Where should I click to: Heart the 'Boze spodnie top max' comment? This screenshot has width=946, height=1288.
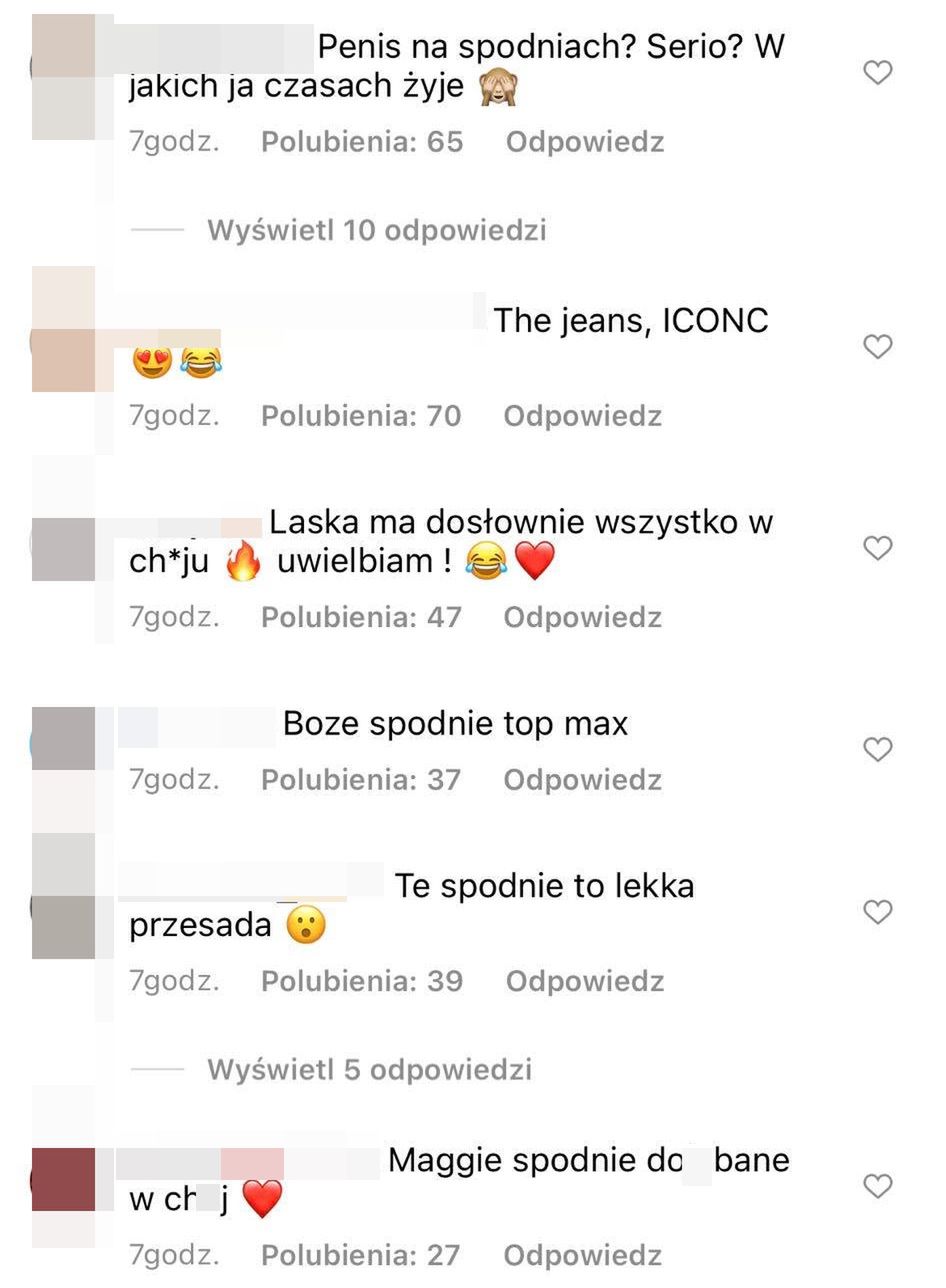[x=877, y=750]
